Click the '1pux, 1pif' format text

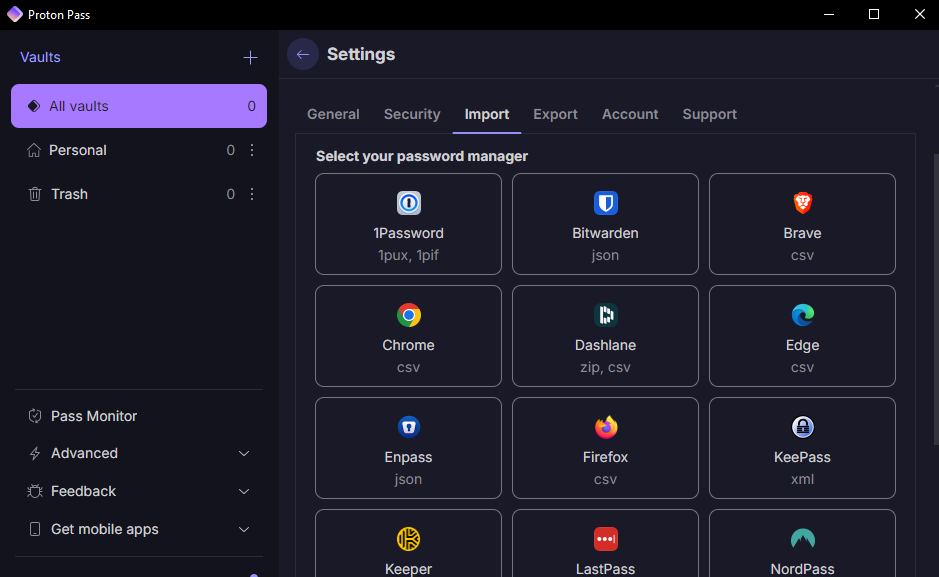pyautogui.click(x=408, y=256)
